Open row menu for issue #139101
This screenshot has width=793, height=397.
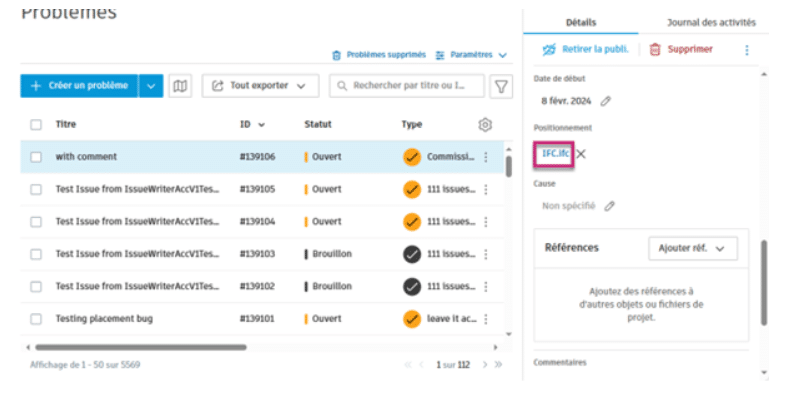pyautogui.click(x=486, y=319)
